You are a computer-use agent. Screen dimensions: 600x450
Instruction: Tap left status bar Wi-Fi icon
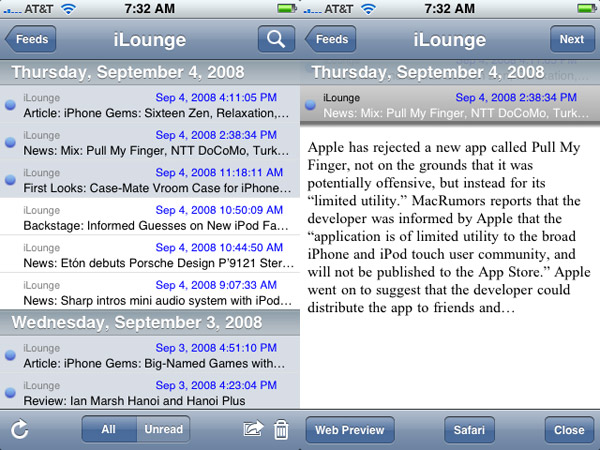coord(68,9)
